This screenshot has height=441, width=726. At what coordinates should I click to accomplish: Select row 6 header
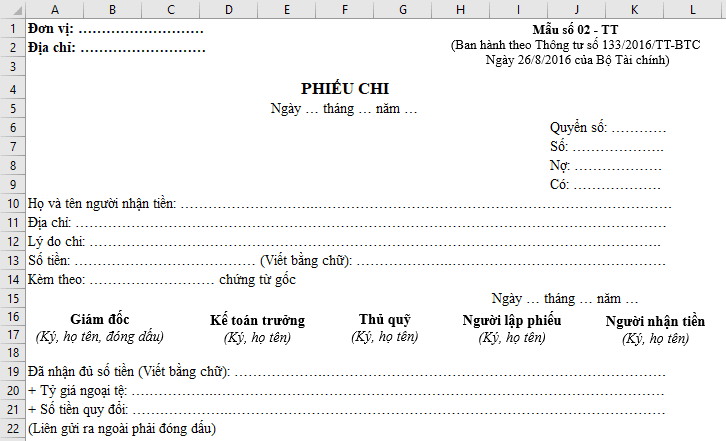[13, 127]
